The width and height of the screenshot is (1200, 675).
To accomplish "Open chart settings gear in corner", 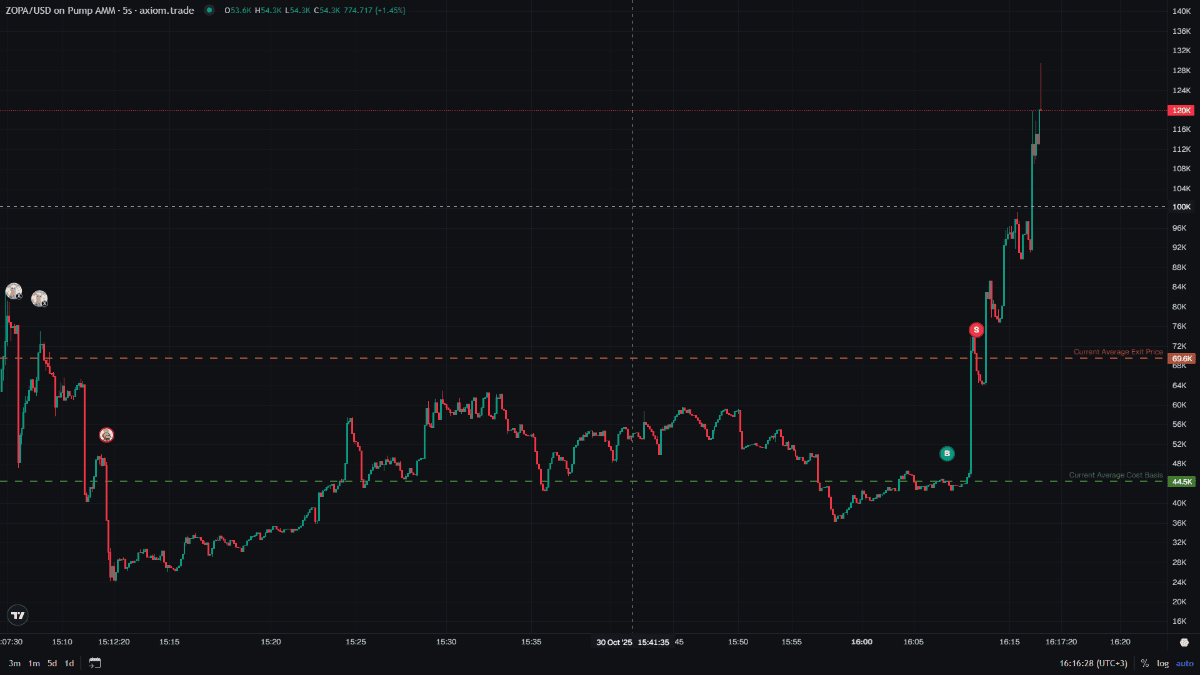I will 1184,643.
